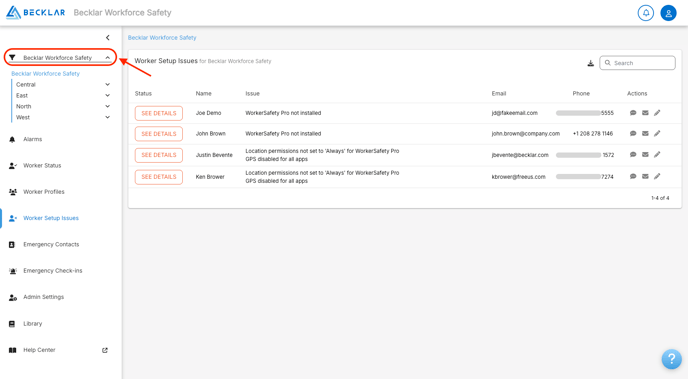Send a chat message to Ken Brower
The image size is (688, 379).
tap(633, 176)
